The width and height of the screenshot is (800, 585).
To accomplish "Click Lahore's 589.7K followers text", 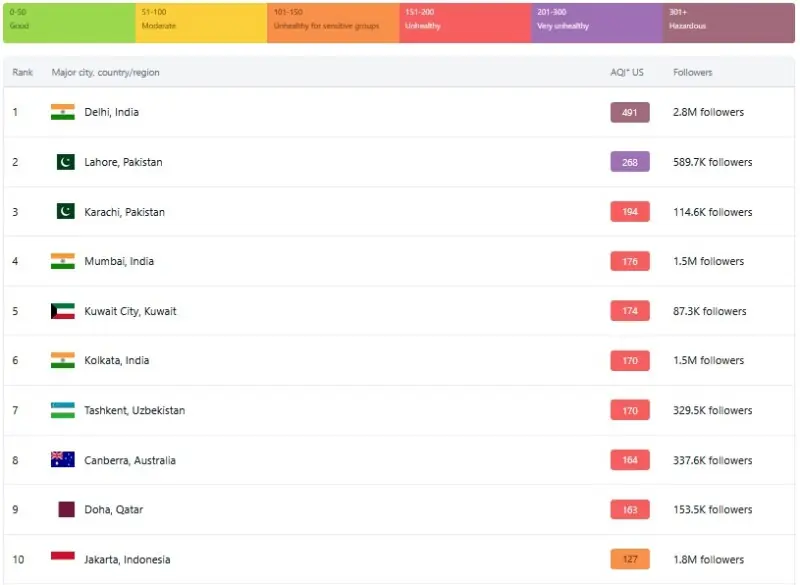I will pyautogui.click(x=712, y=162).
